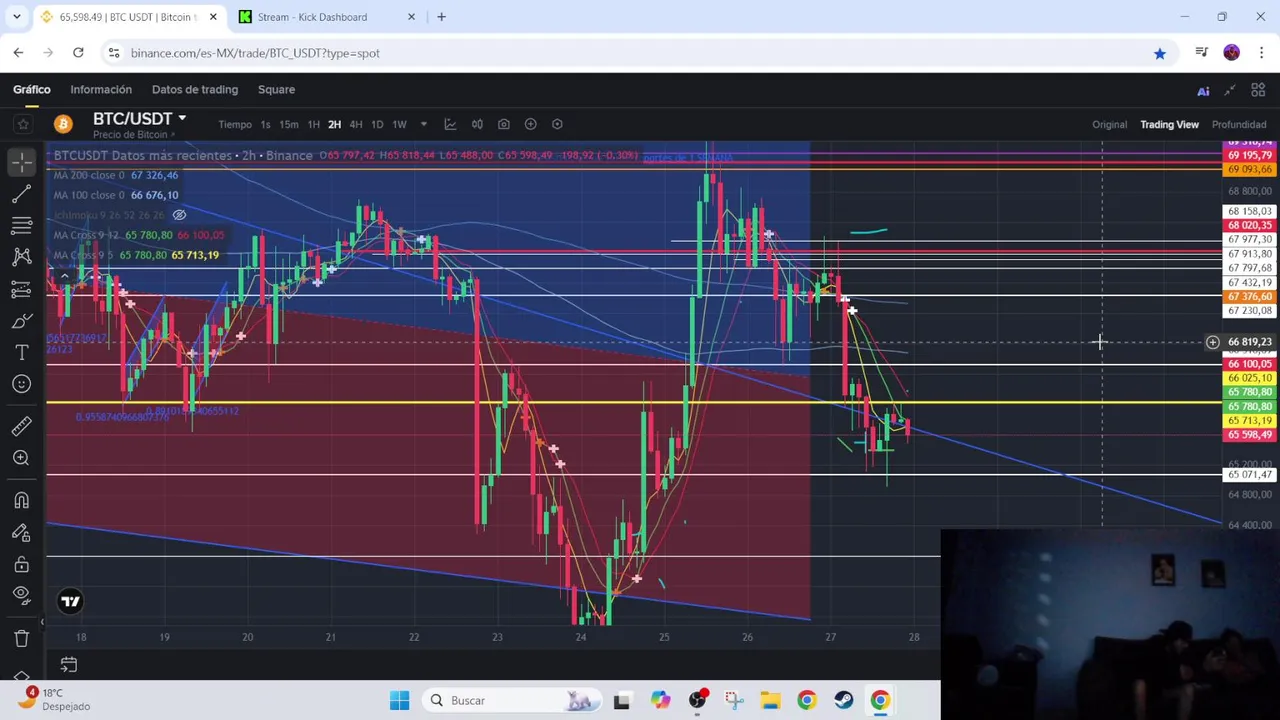1280x720 pixels.
Task: Select the brush drawing tool
Action: click(x=22, y=321)
